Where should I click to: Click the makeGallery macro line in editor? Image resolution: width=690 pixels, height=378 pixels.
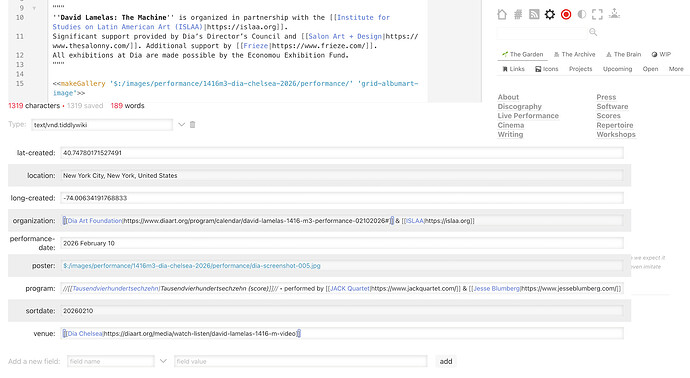(x=235, y=88)
